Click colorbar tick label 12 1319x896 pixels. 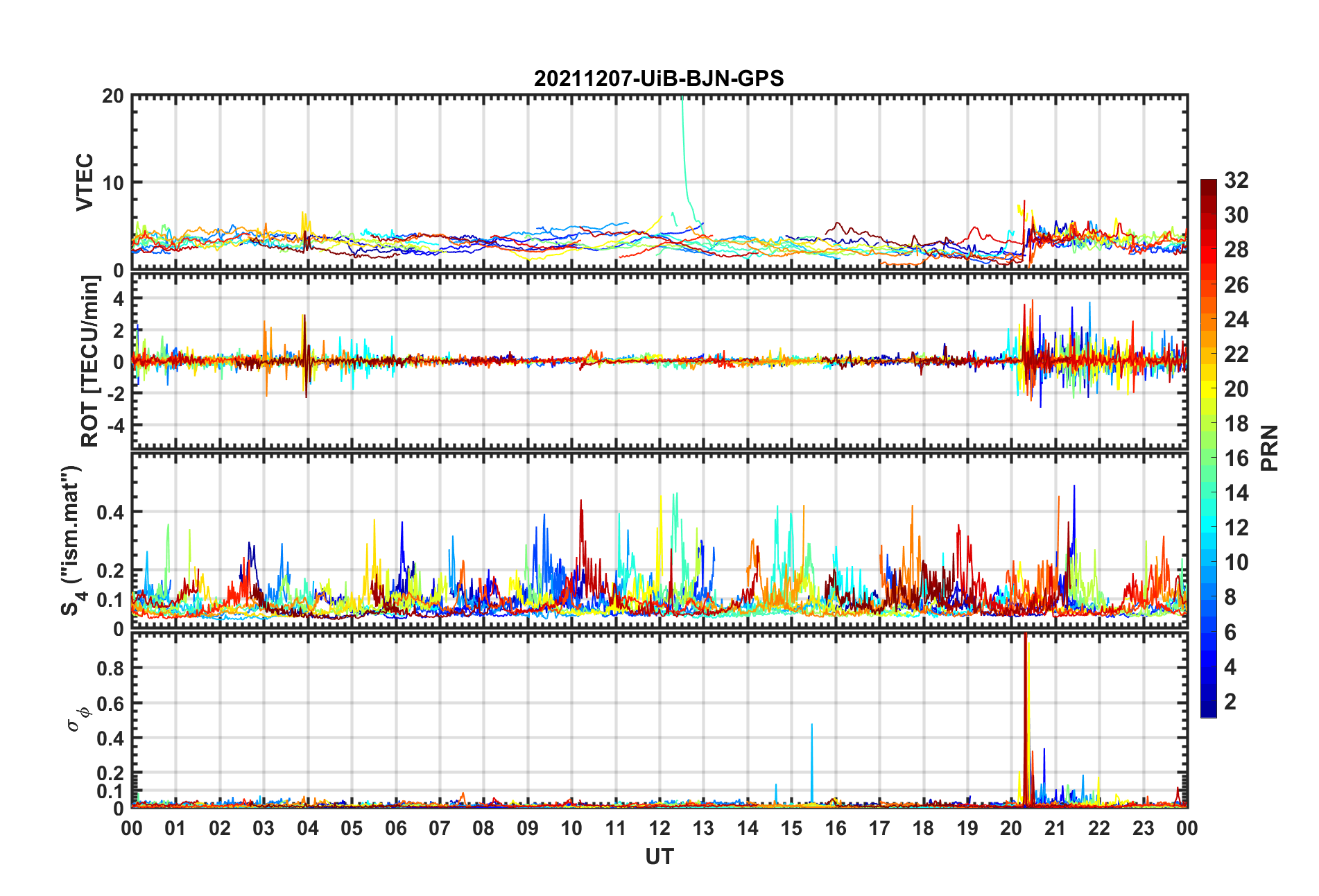pos(1236,528)
